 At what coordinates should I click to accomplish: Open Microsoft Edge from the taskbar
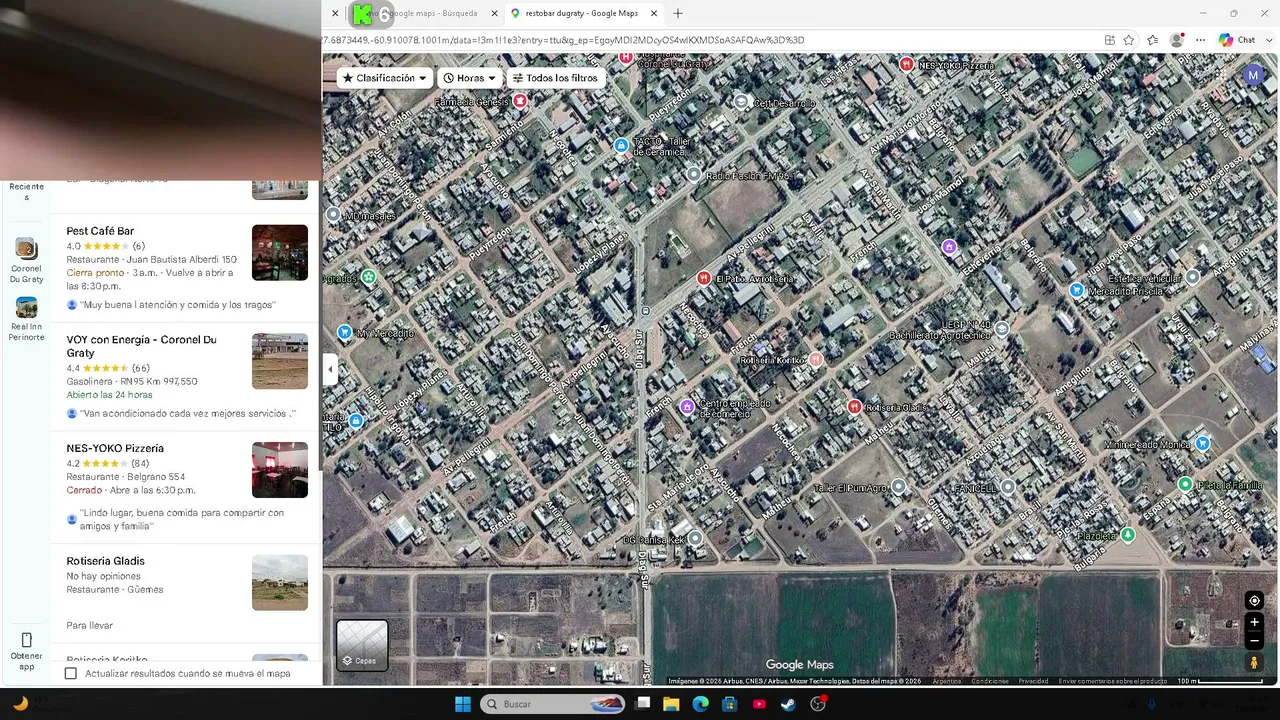coord(701,704)
